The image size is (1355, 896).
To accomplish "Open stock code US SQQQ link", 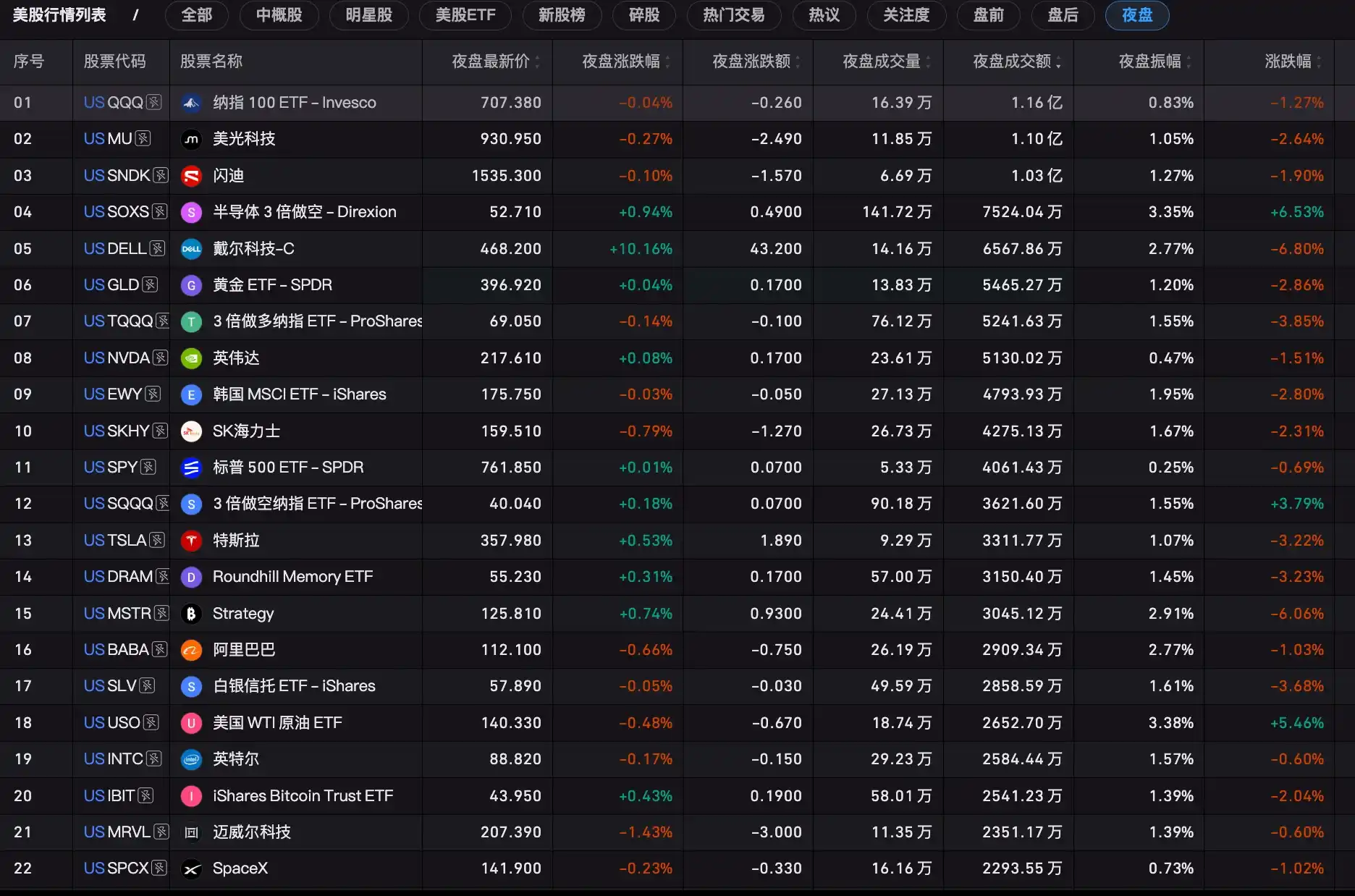I will pyautogui.click(x=118, y=504).
